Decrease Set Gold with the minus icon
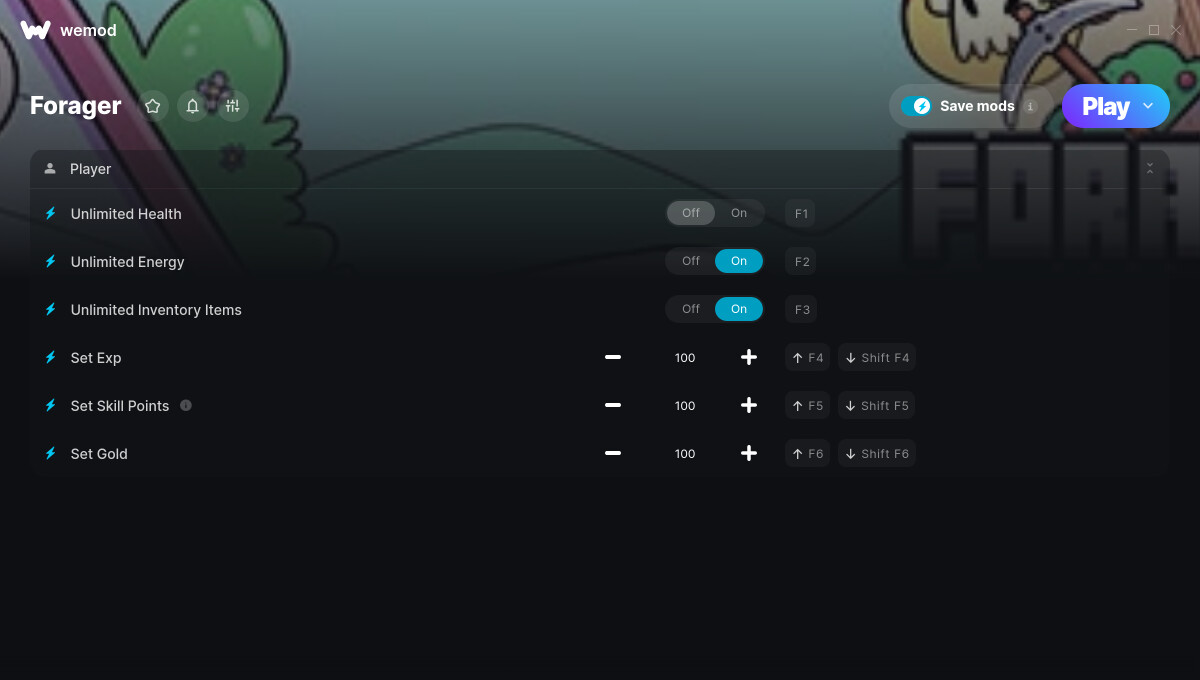The image size is (1200, 680). point(613,453)
